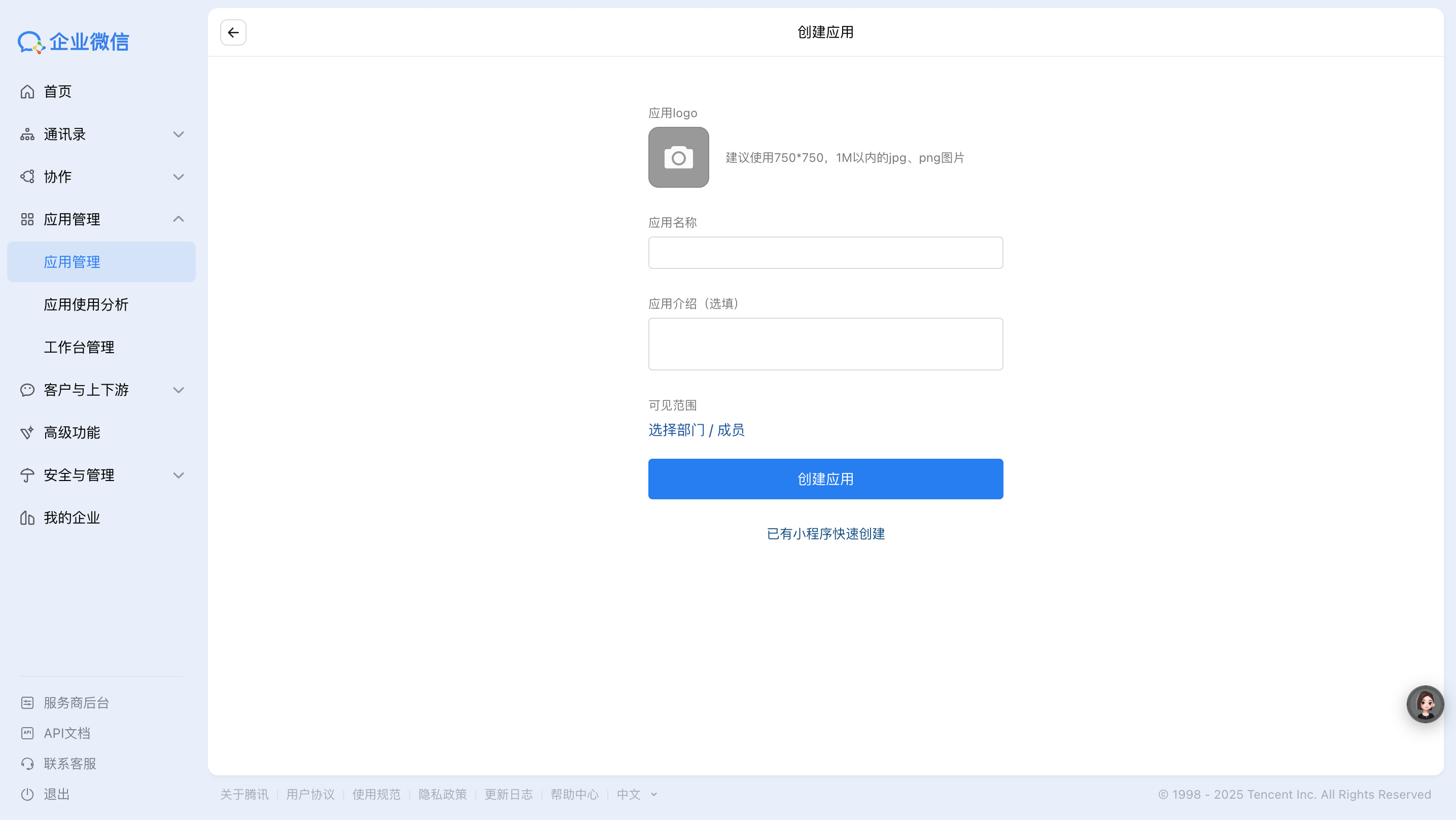Select the 应用管理 submenu item
This screenshot has width=1456, height=820.
101,262
